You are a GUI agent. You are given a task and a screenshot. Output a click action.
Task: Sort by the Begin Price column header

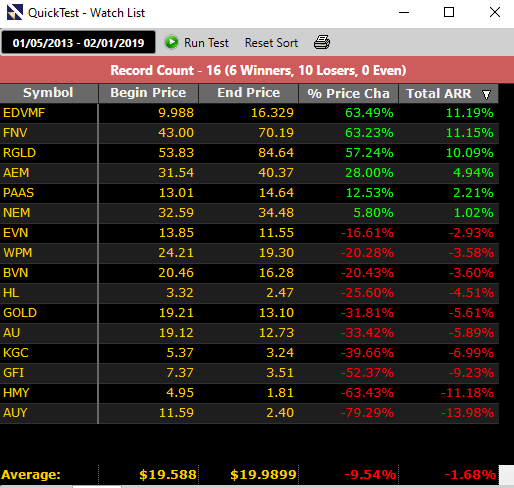click(148, 93)
